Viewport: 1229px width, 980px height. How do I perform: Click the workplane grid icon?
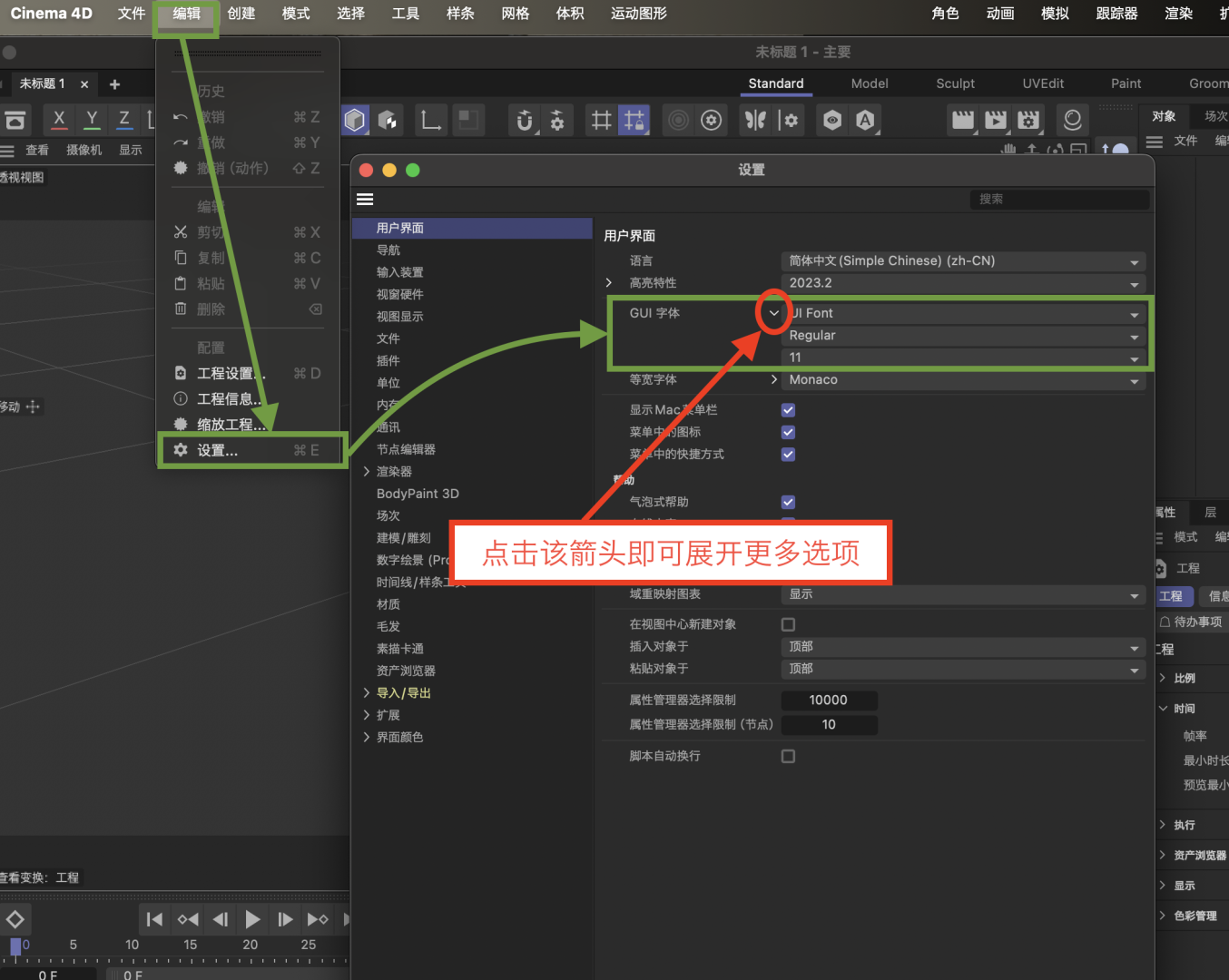click(x=601, y=120)
